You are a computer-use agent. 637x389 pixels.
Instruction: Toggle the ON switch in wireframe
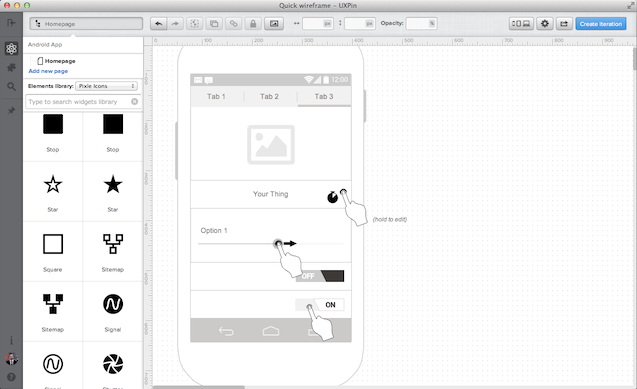coord(320,305)
